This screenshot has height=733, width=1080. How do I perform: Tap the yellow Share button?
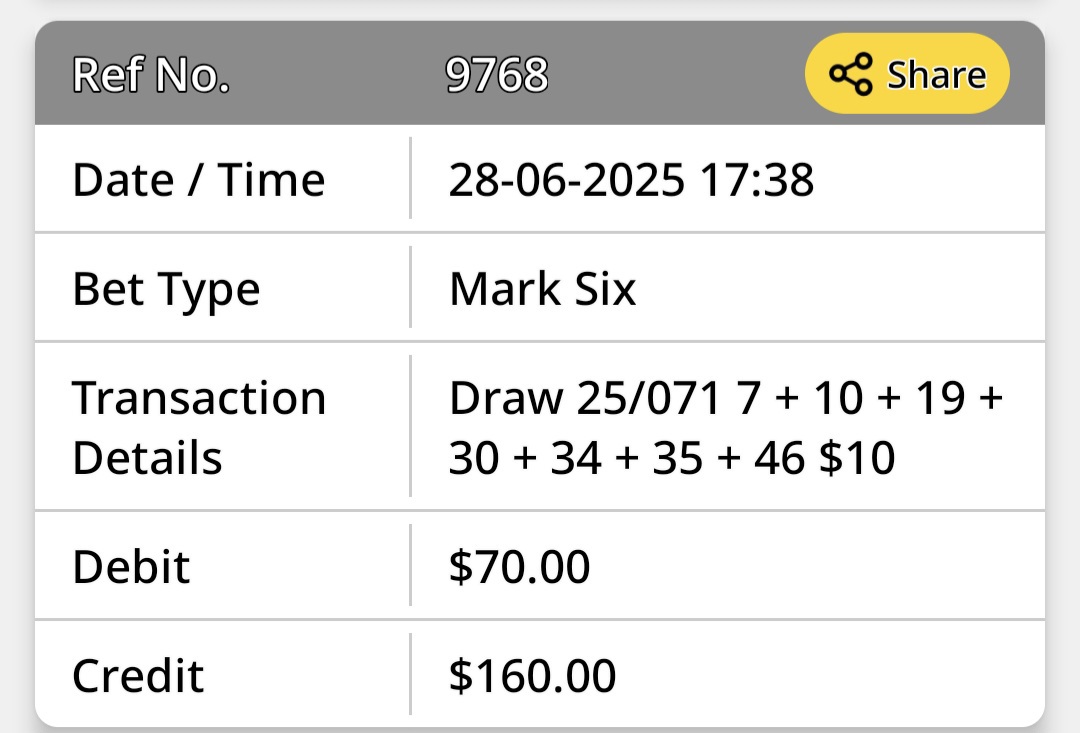[907, 74]
